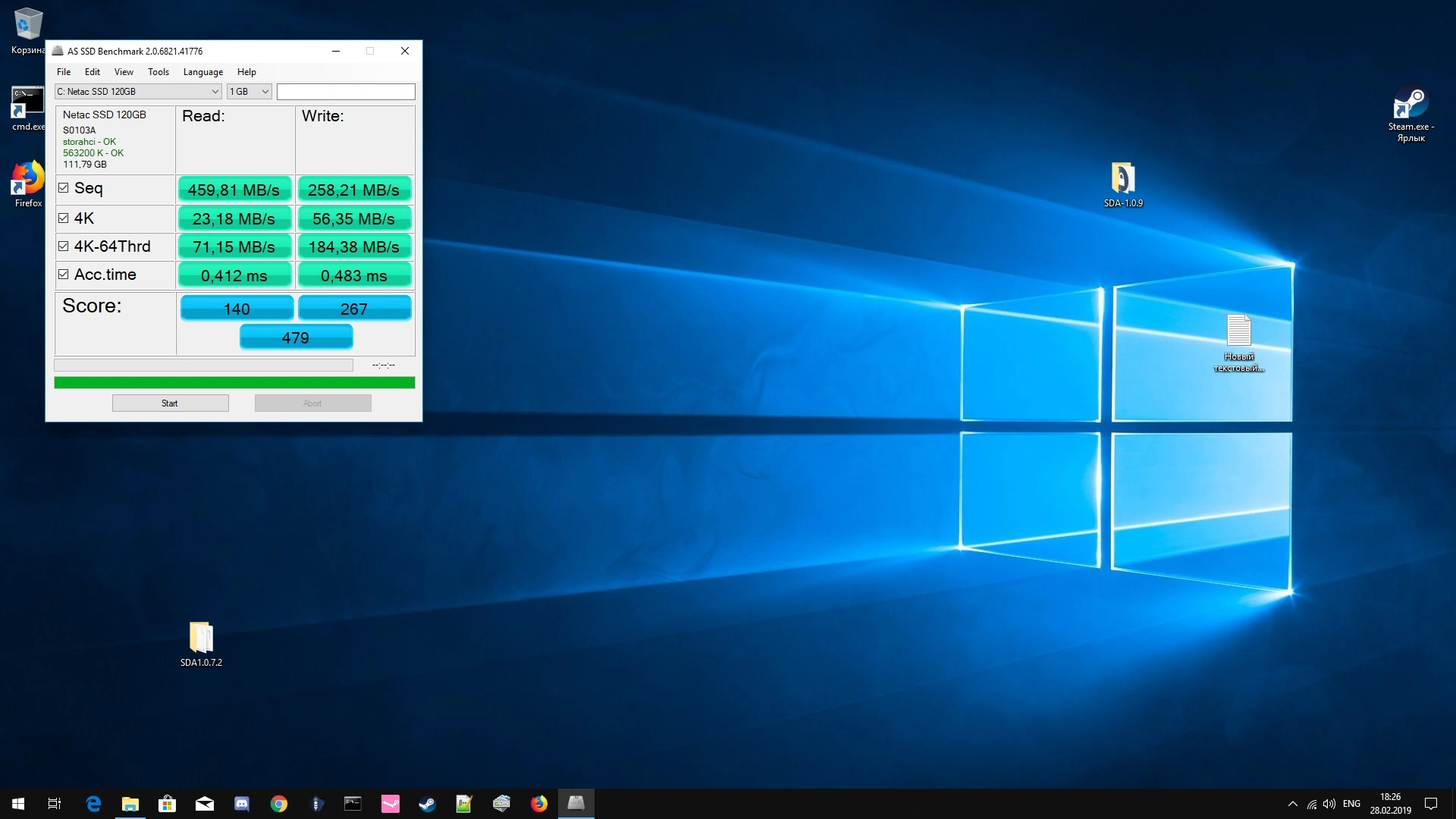Select the SDA-1.0.9 archive icon
This screenshot has width=1456, height=819.
[1123, 185]
